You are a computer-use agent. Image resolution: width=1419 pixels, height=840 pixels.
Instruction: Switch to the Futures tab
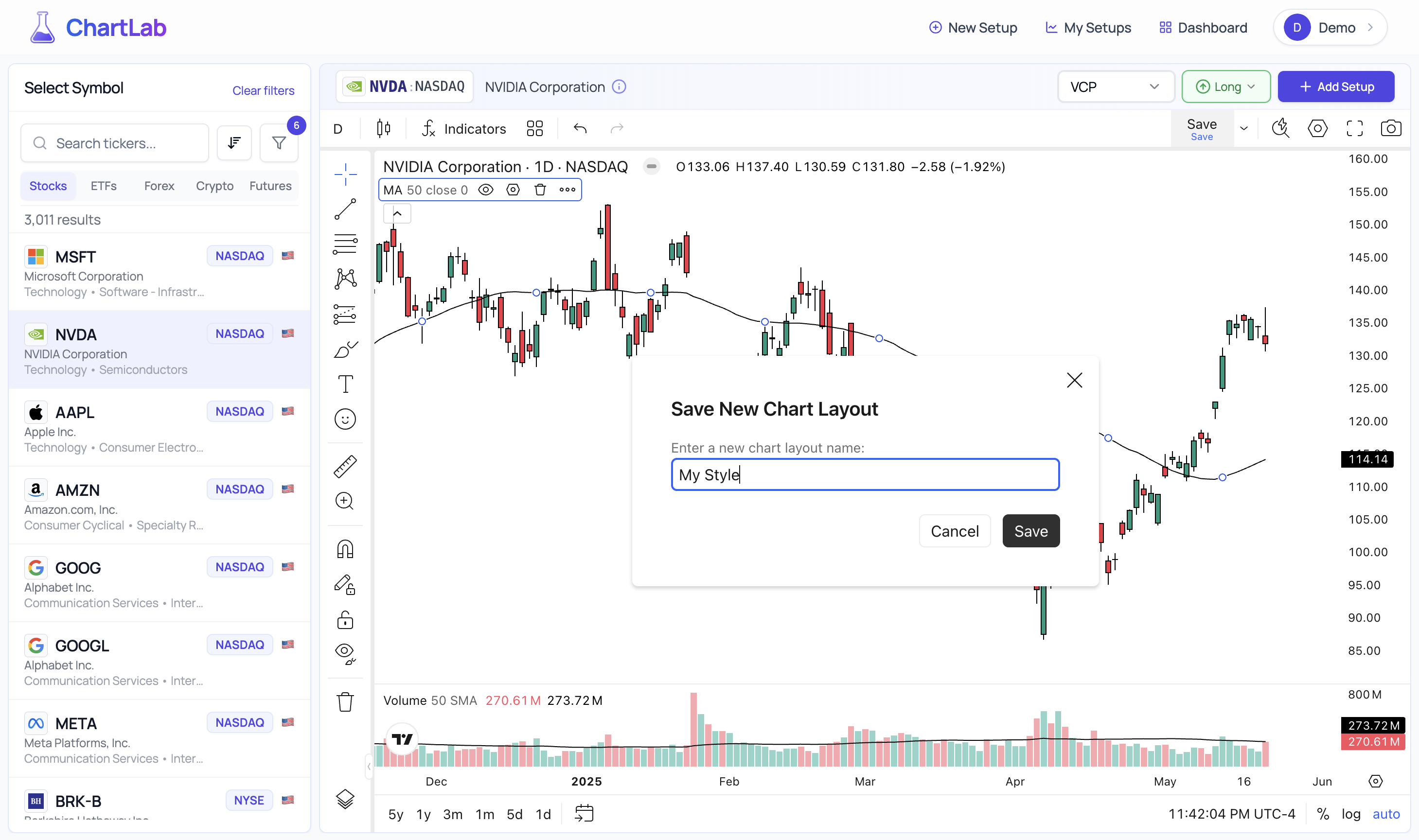[x=270, y=186]
